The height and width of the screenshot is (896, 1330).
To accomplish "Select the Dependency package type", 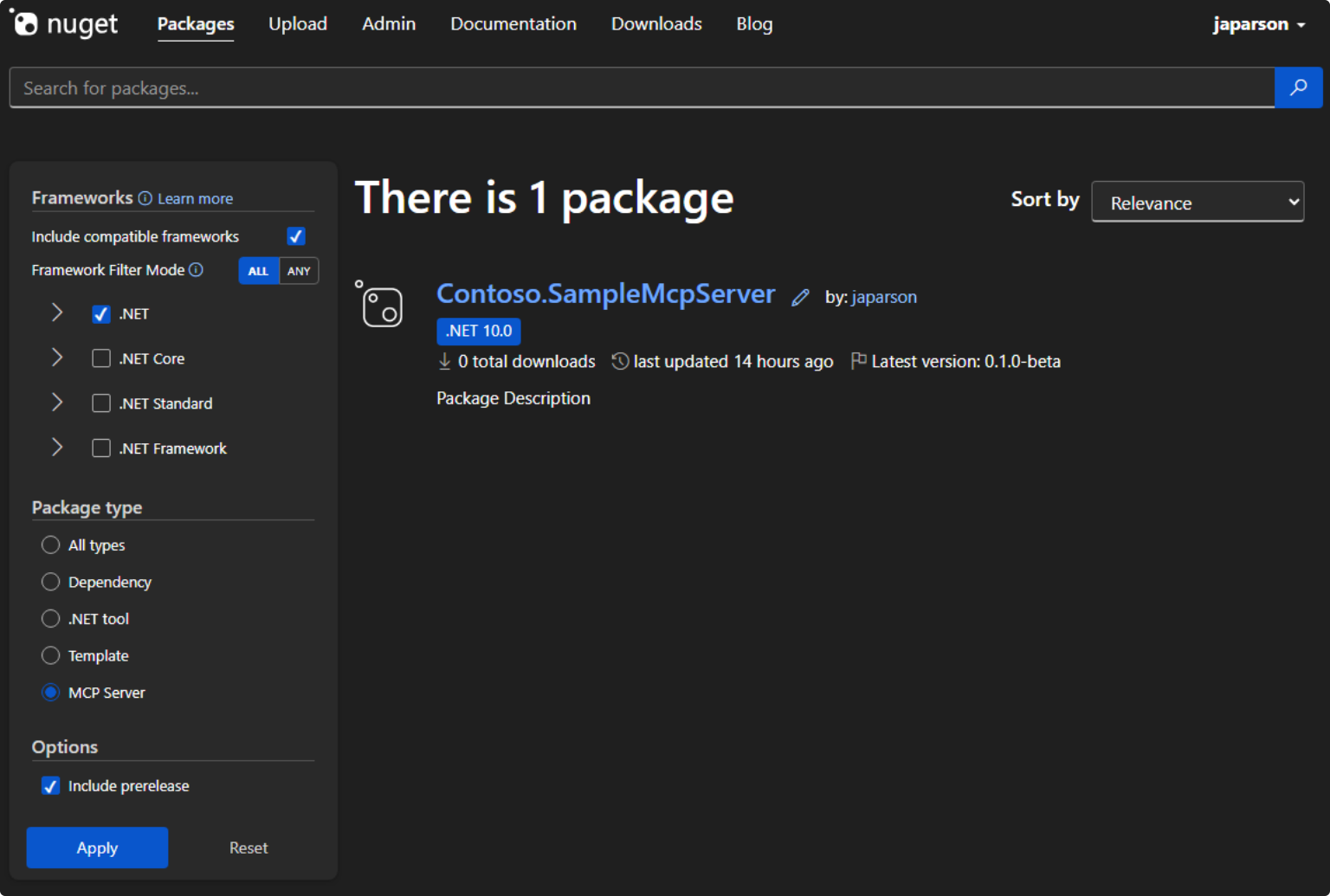I will click(x=50, y=582).
